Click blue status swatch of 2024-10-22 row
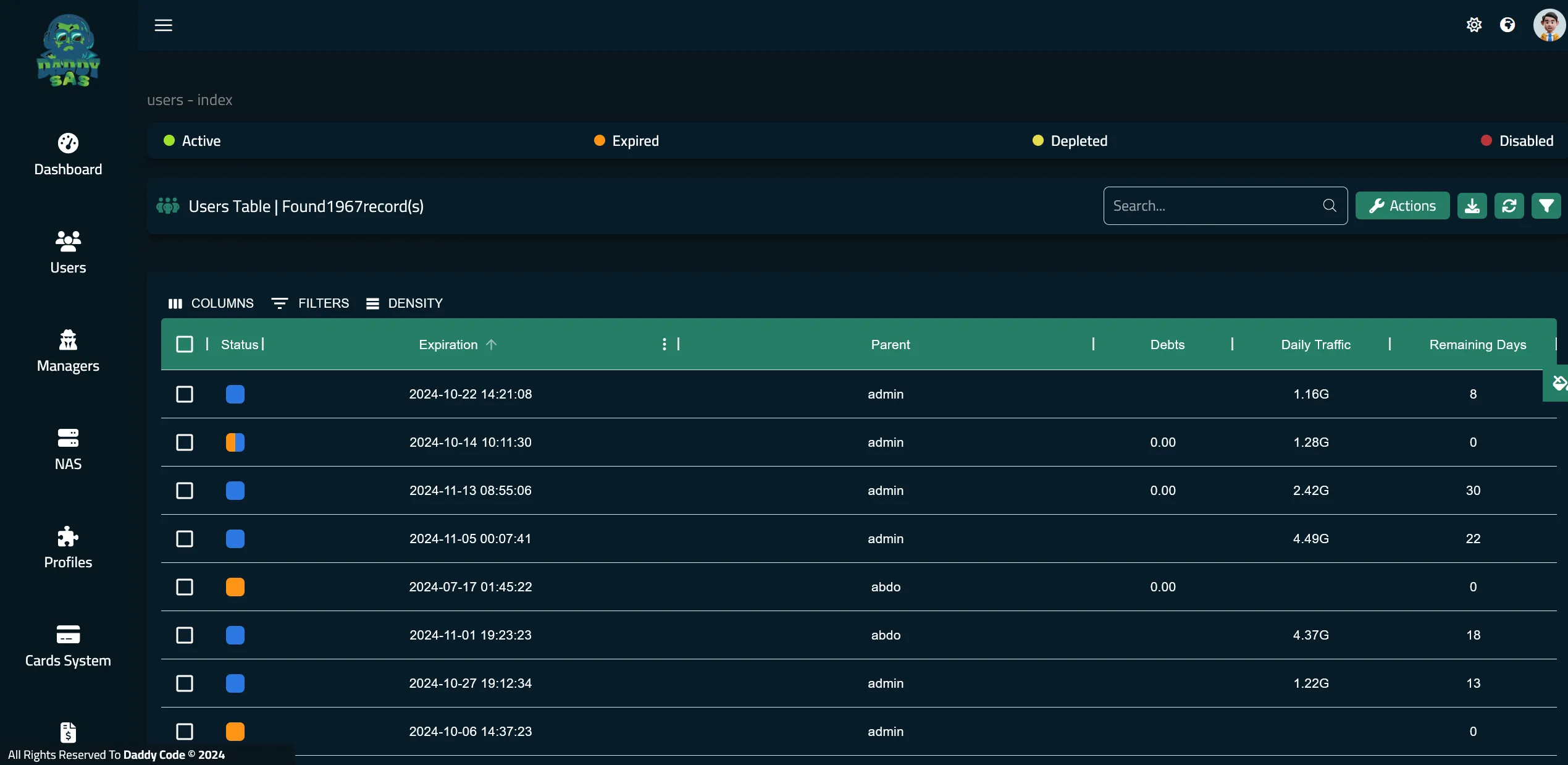 coord(235,394)
